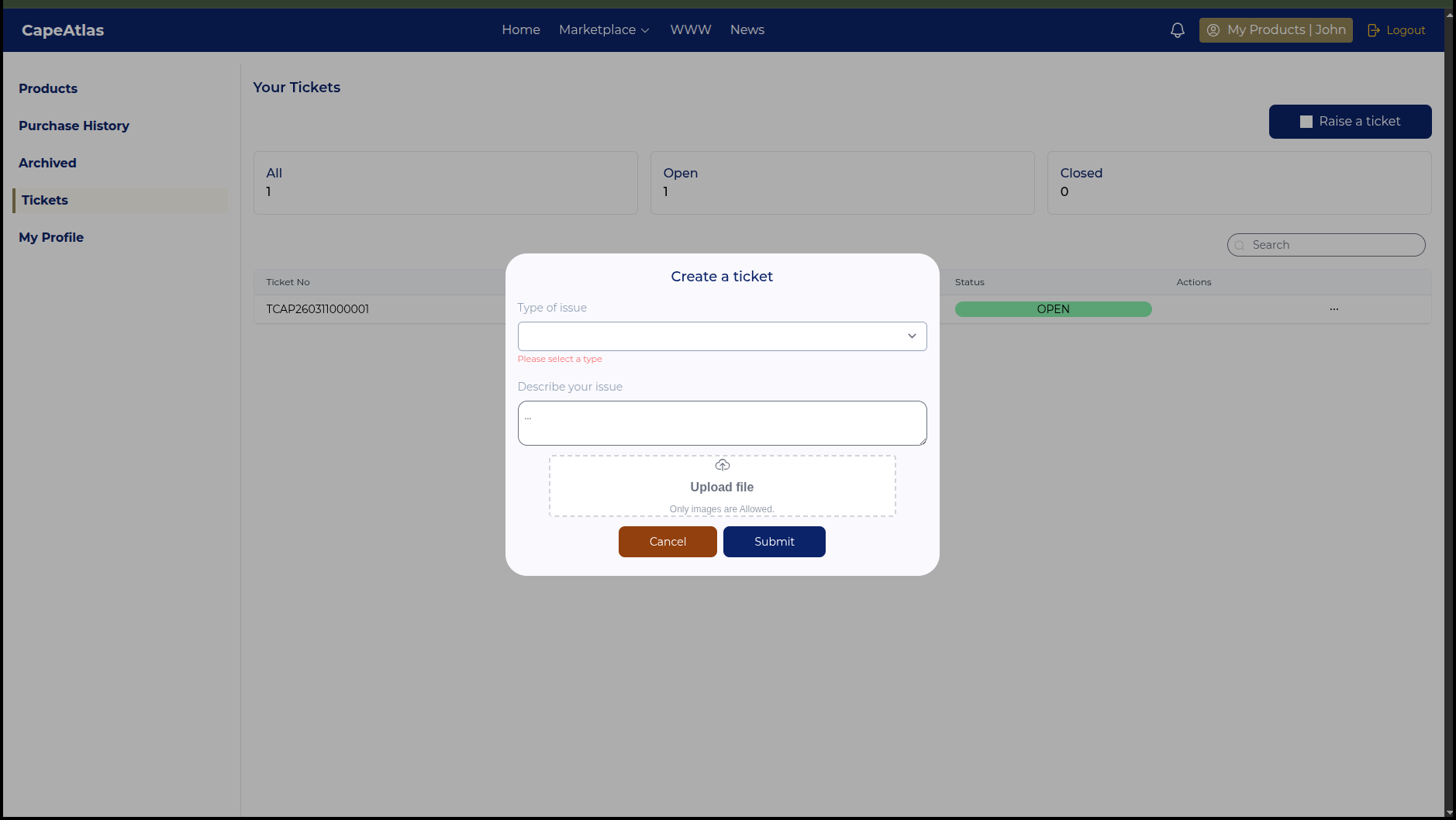
Task: Click the OPEN status badge
Action: point(1053,309)
